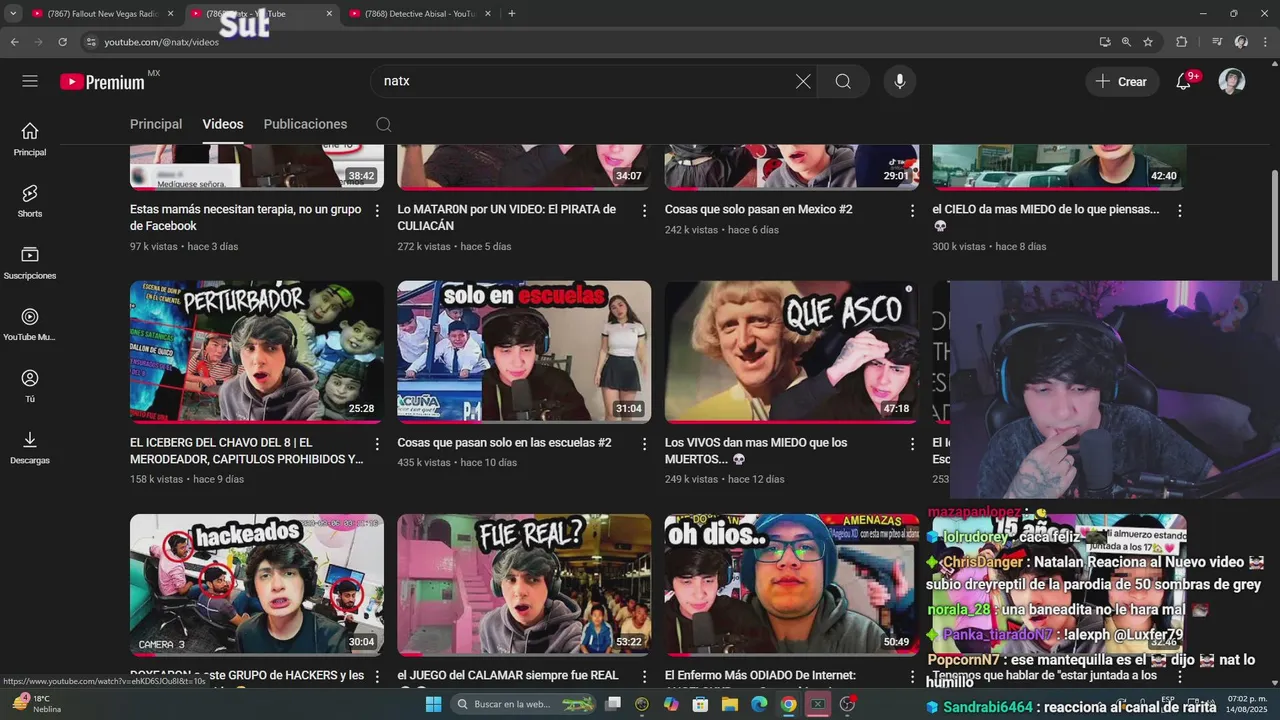The image size is (1280, 720).
Task: Switch to the Publicaciones channel tab
Action: (x=305, y=124)
